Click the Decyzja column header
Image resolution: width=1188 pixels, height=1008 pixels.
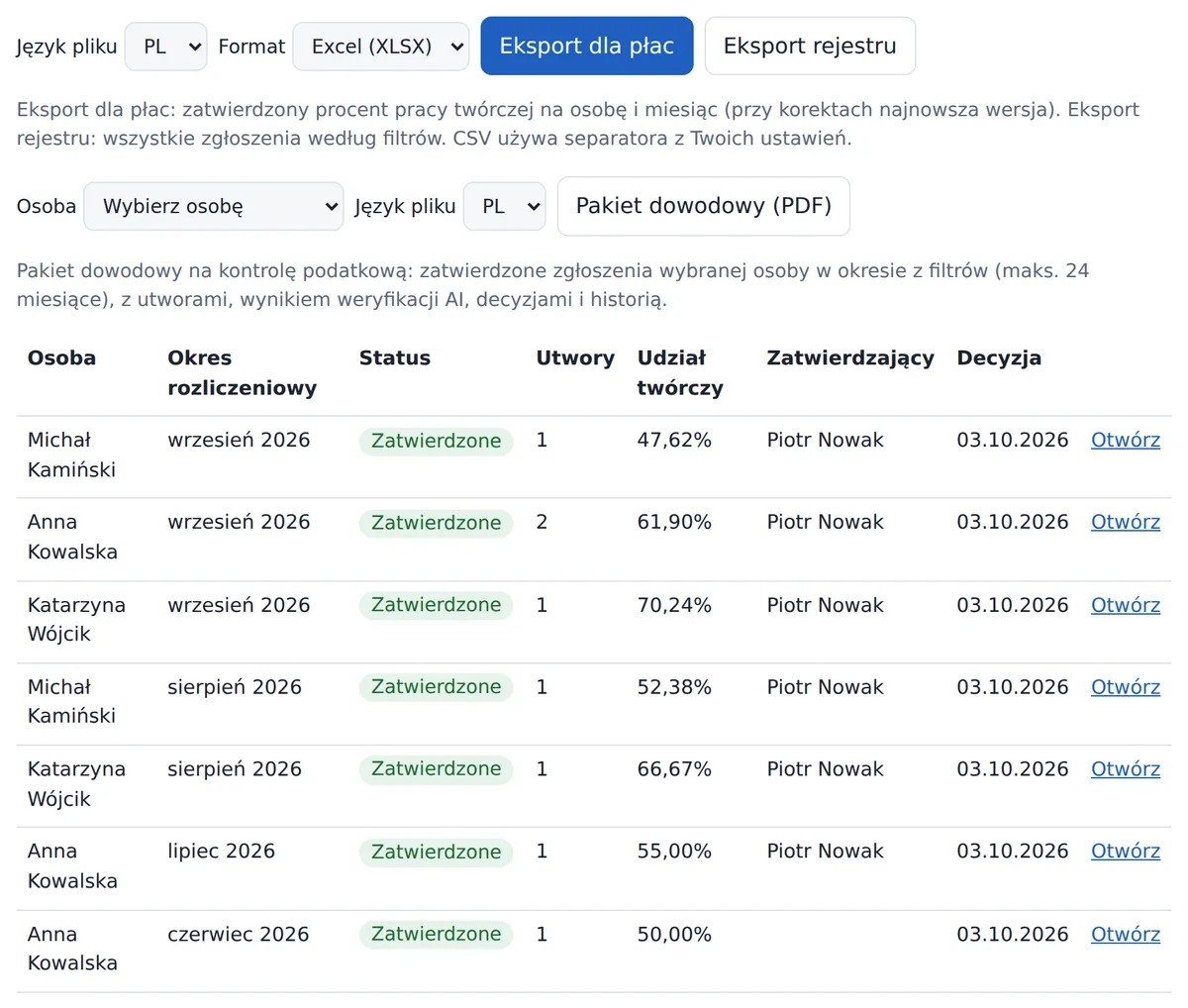pyautogui.click(x=999, y=358)
